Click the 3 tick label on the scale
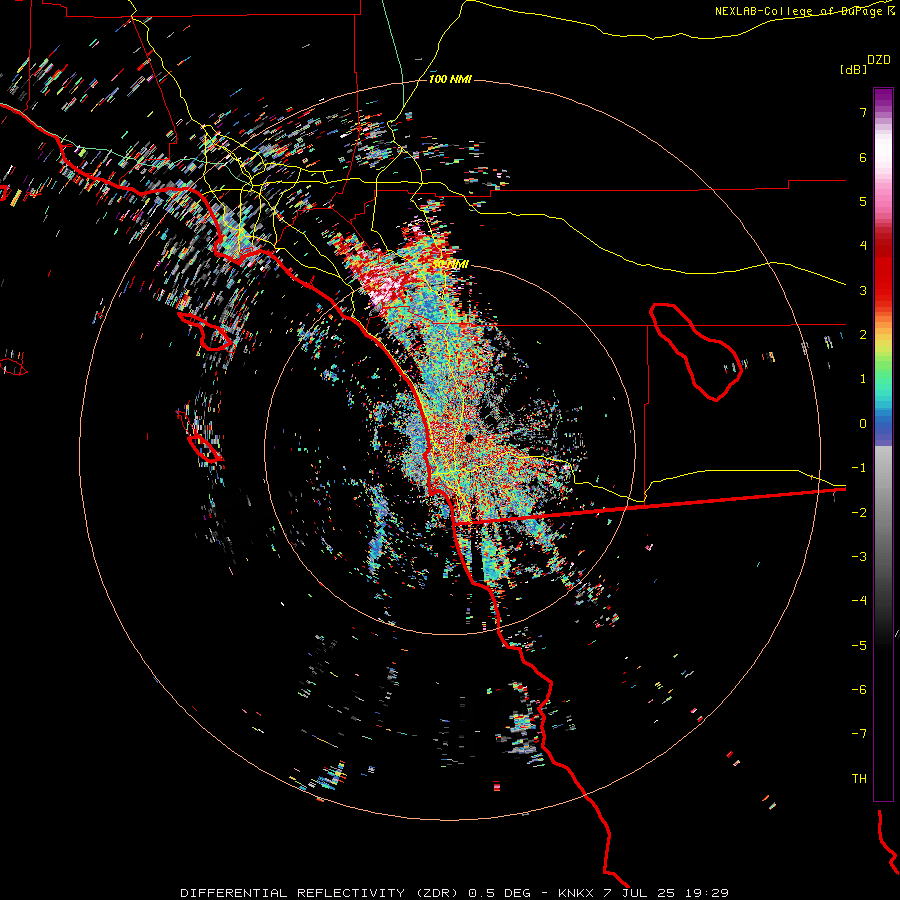 [863, 290]
